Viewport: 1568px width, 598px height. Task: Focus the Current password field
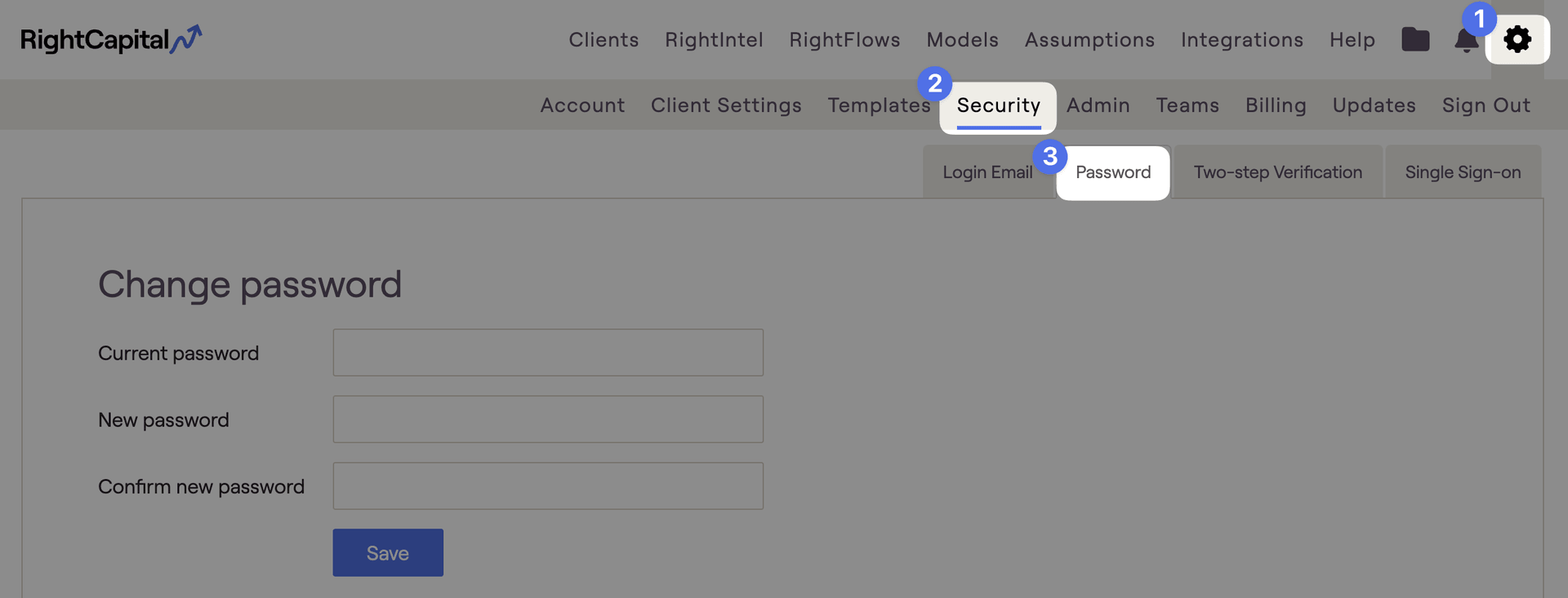point(548,352)
